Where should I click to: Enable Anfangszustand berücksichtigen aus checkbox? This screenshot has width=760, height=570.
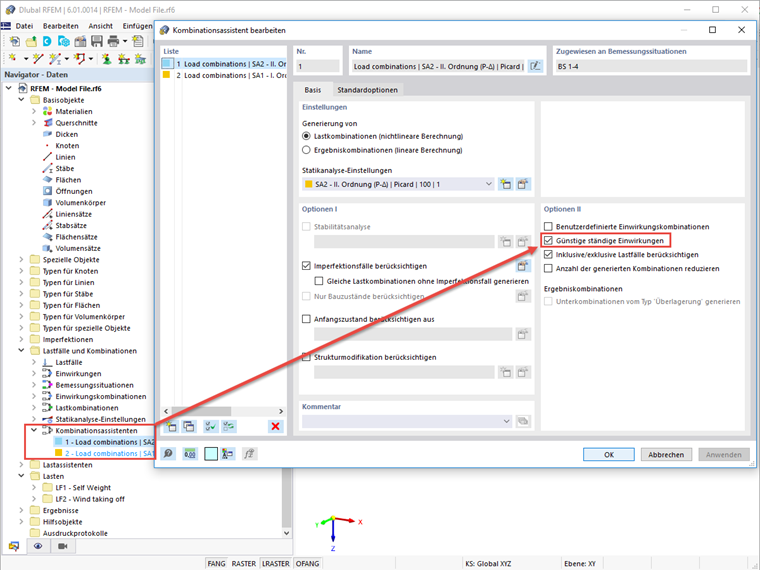[x=306, y=319]
